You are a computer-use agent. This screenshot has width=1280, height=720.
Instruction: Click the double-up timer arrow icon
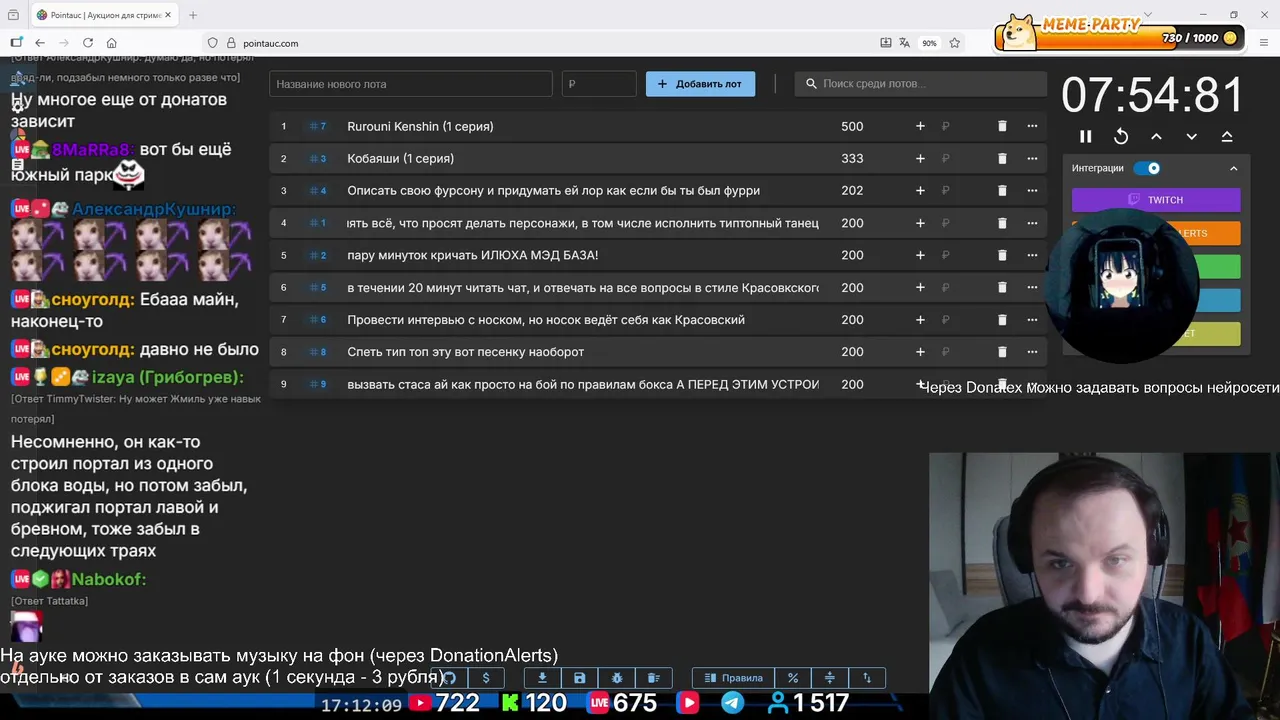tap(1227, 137)
